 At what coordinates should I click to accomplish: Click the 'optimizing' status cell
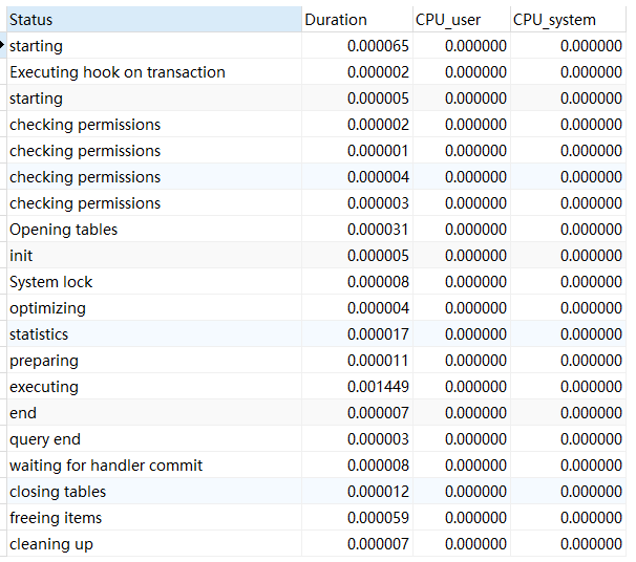tap(47, 308)
